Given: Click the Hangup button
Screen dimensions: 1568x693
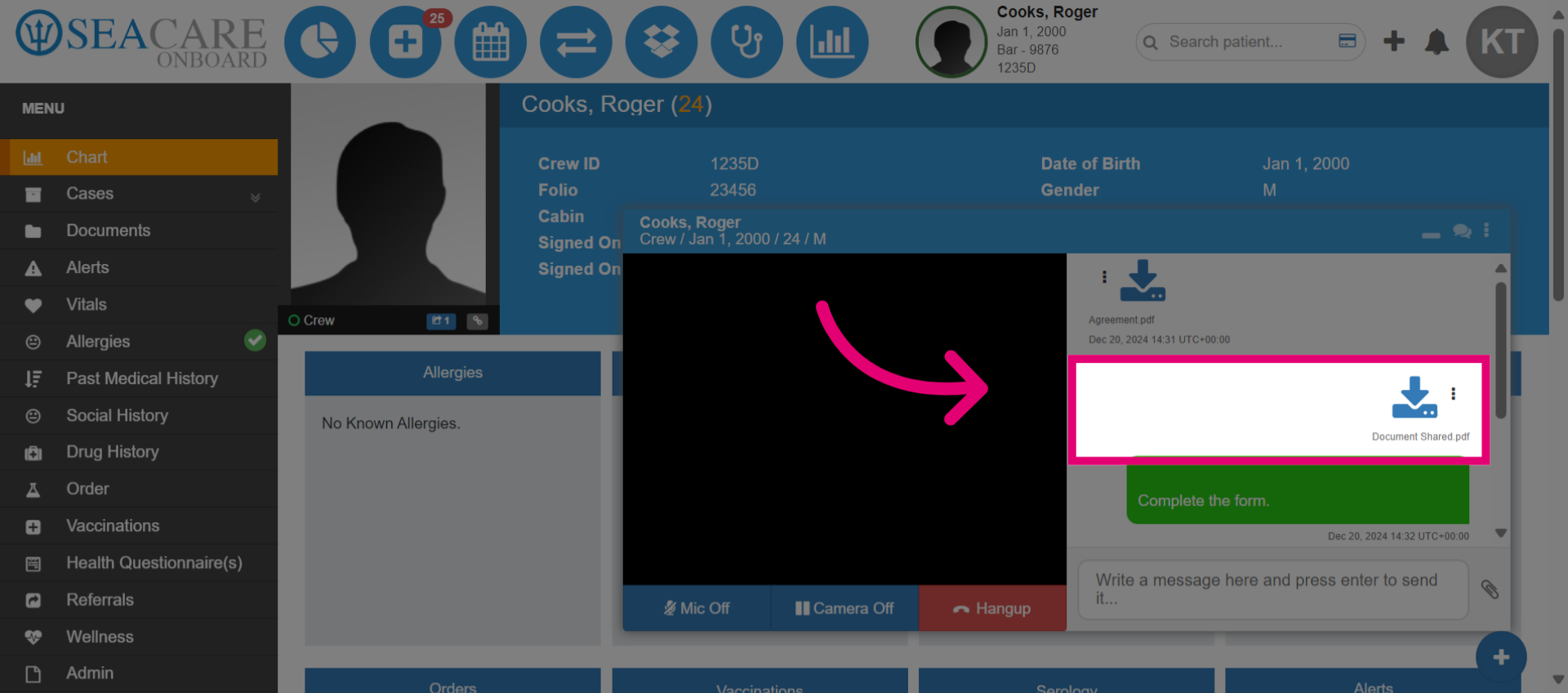Looking at the screenshot, I should 992,608.
